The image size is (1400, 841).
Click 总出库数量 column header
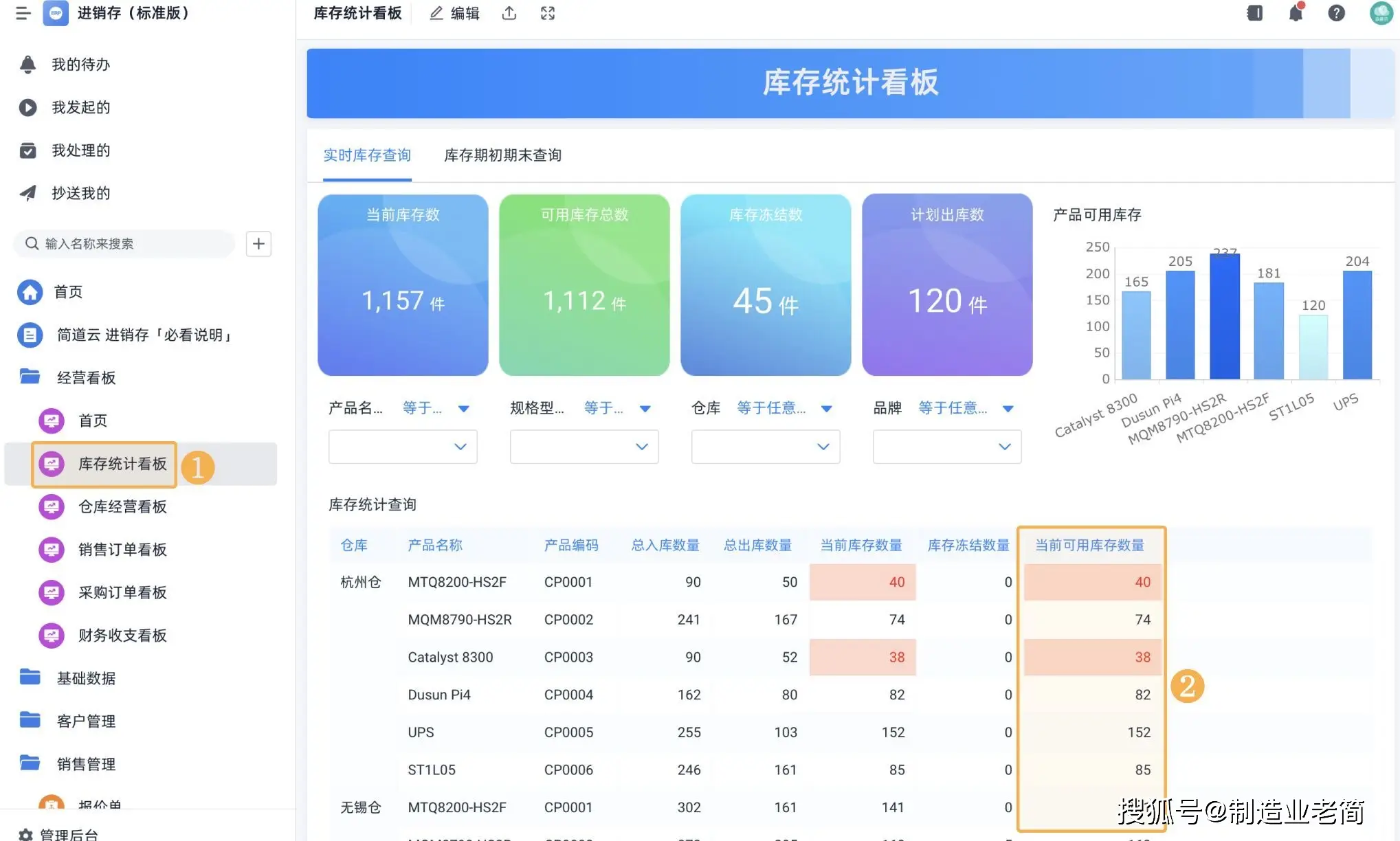tap(757, 546)
